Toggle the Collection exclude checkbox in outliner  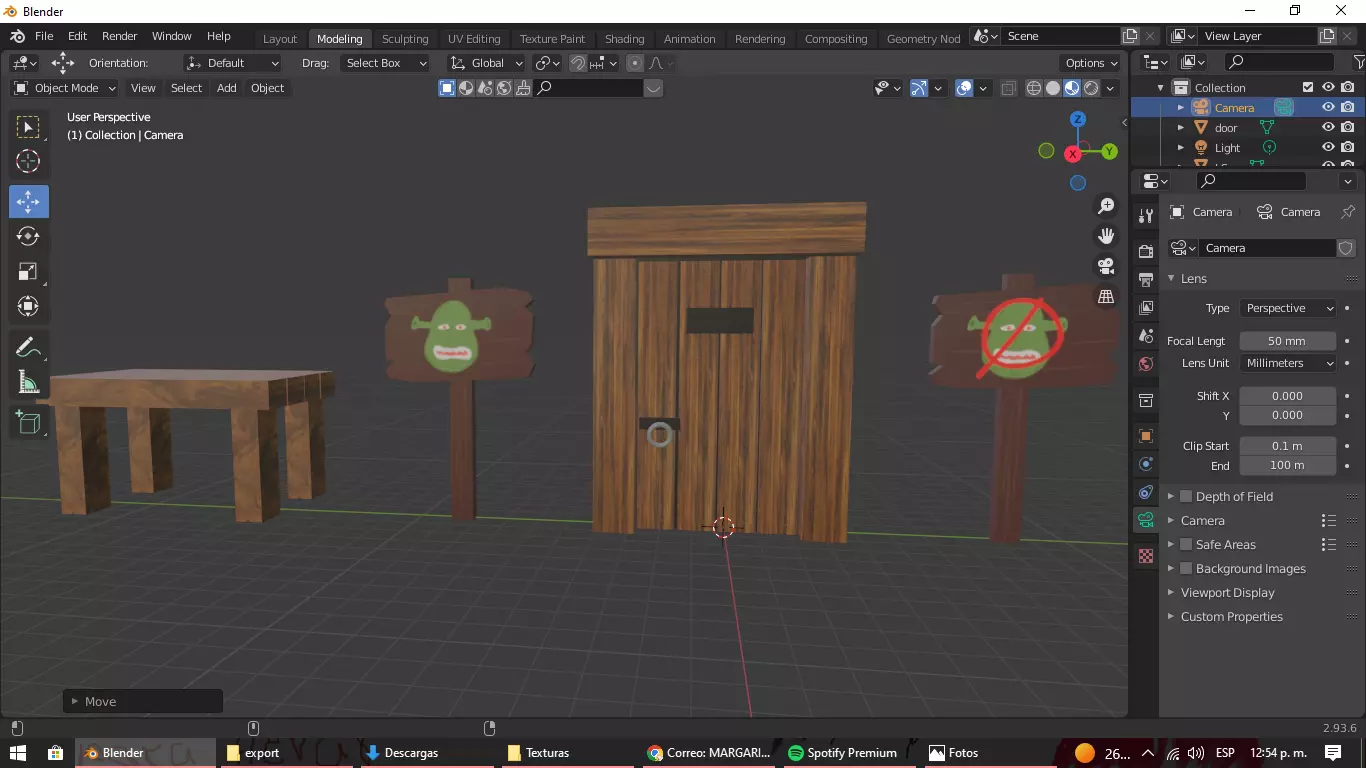pos(1308,87)
